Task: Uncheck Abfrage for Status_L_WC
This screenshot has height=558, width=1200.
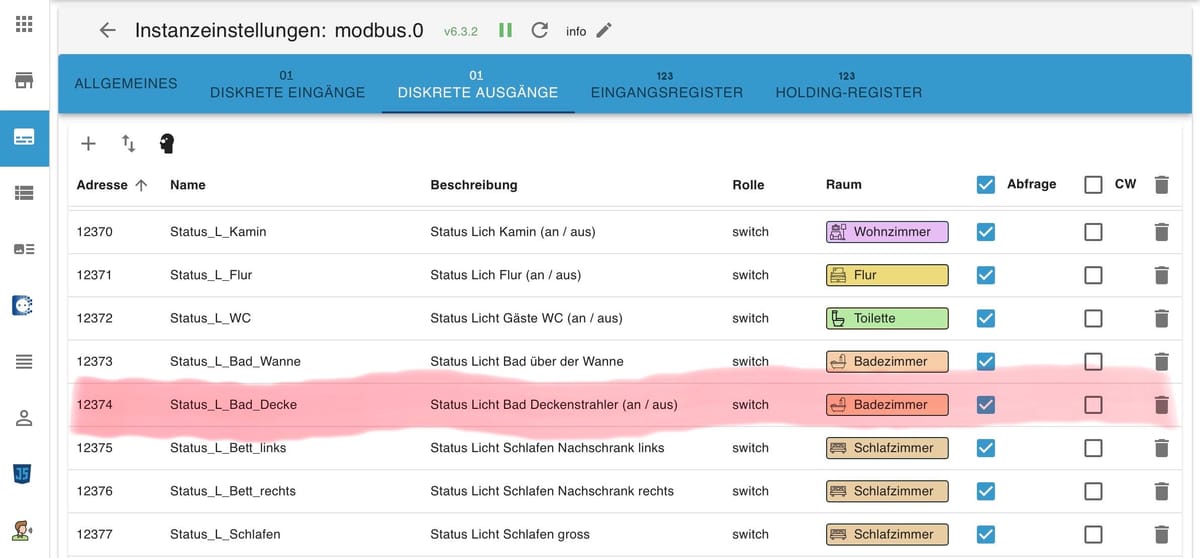Action: coord(986,318)
